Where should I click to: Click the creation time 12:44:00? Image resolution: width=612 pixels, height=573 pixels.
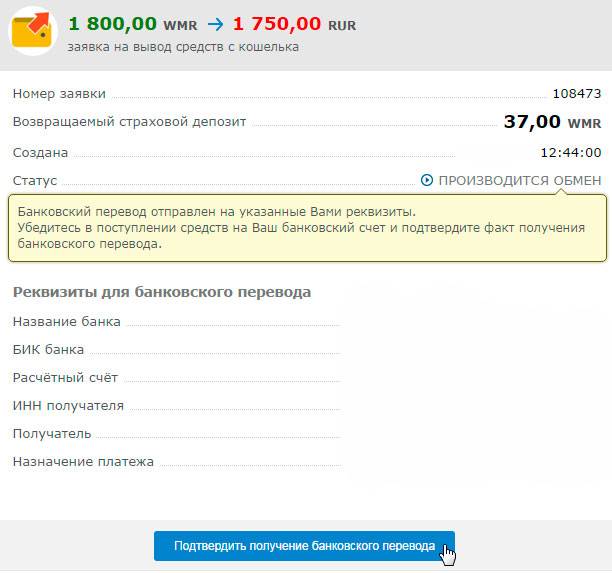pos(570,153)
